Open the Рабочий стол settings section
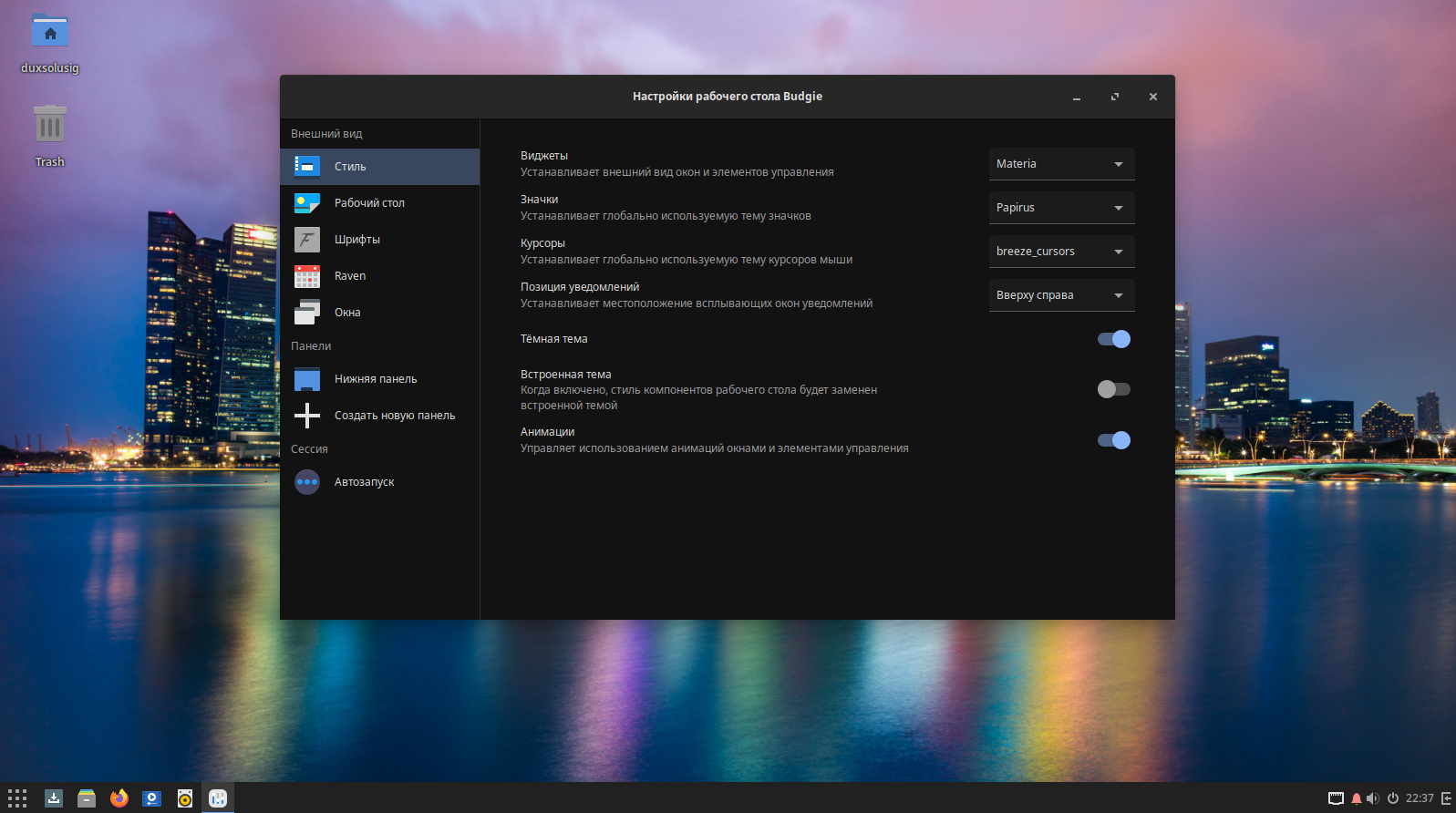The width and height of the screenshot is (1456, 813). [x=369, y=203]
